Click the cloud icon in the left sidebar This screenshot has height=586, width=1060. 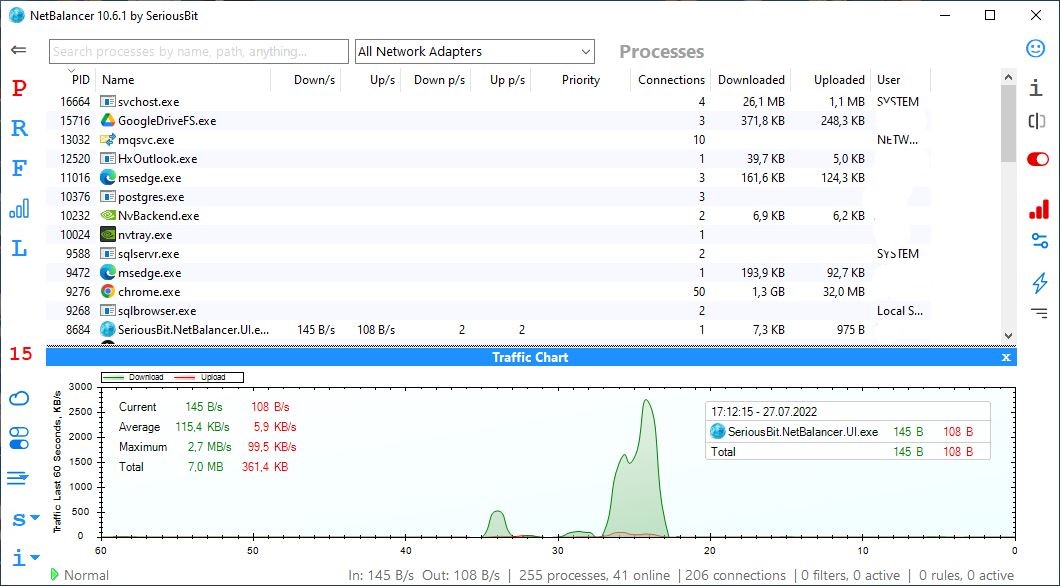19,398
